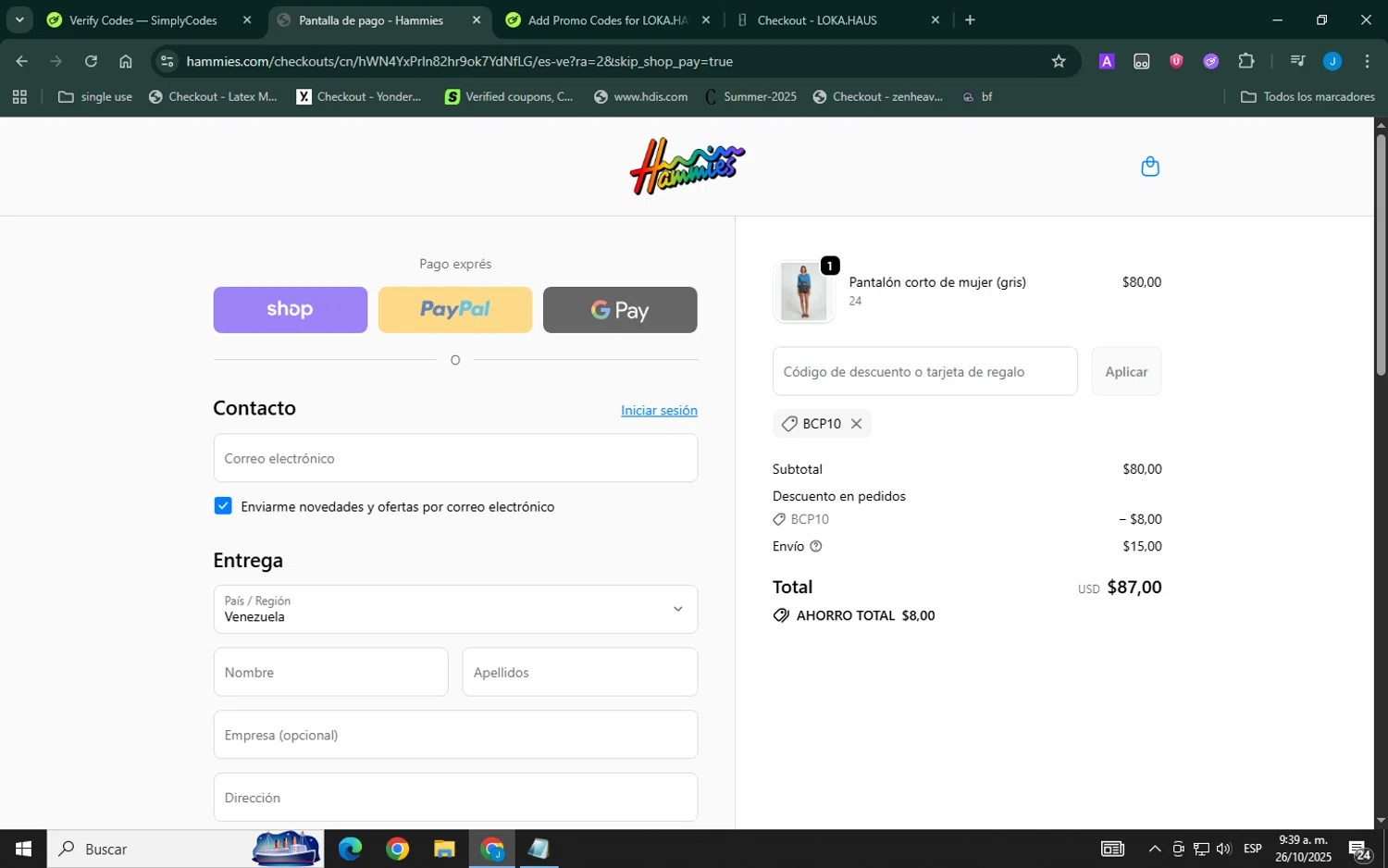Viewport: 1388px width, 868px height.
Task: Open Checkout - Latex M... bookmark
Action: 213,96
